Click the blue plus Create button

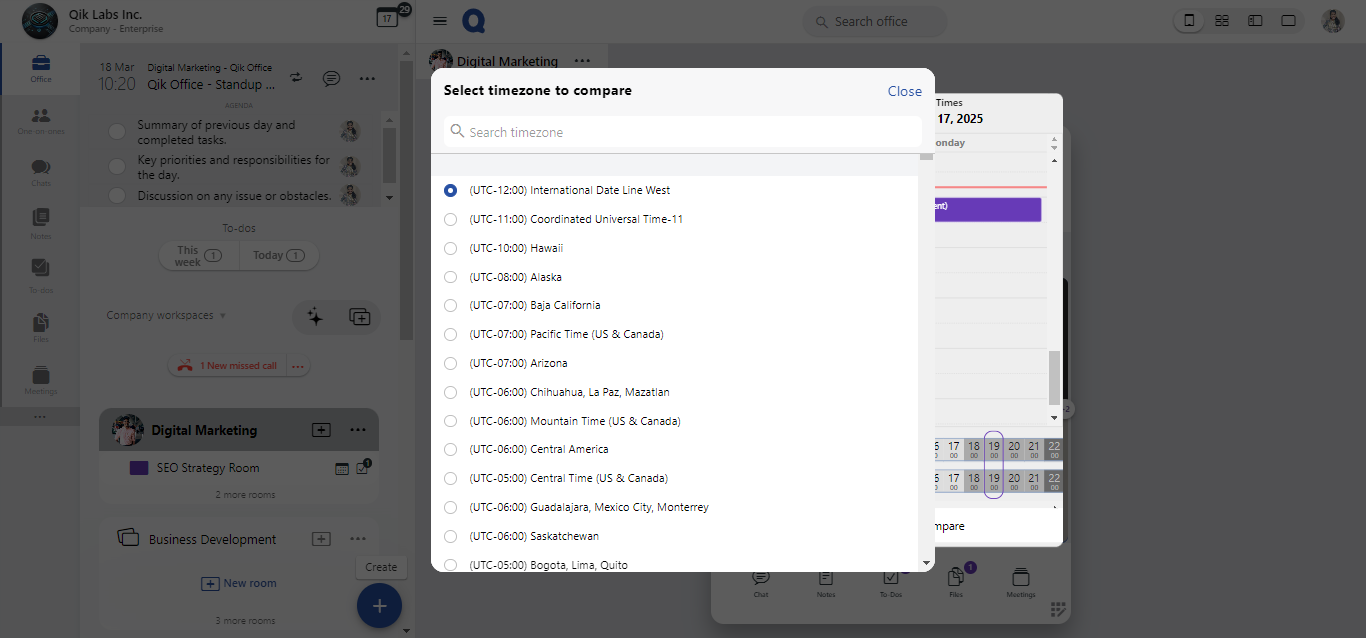click(x=379, y=606)
